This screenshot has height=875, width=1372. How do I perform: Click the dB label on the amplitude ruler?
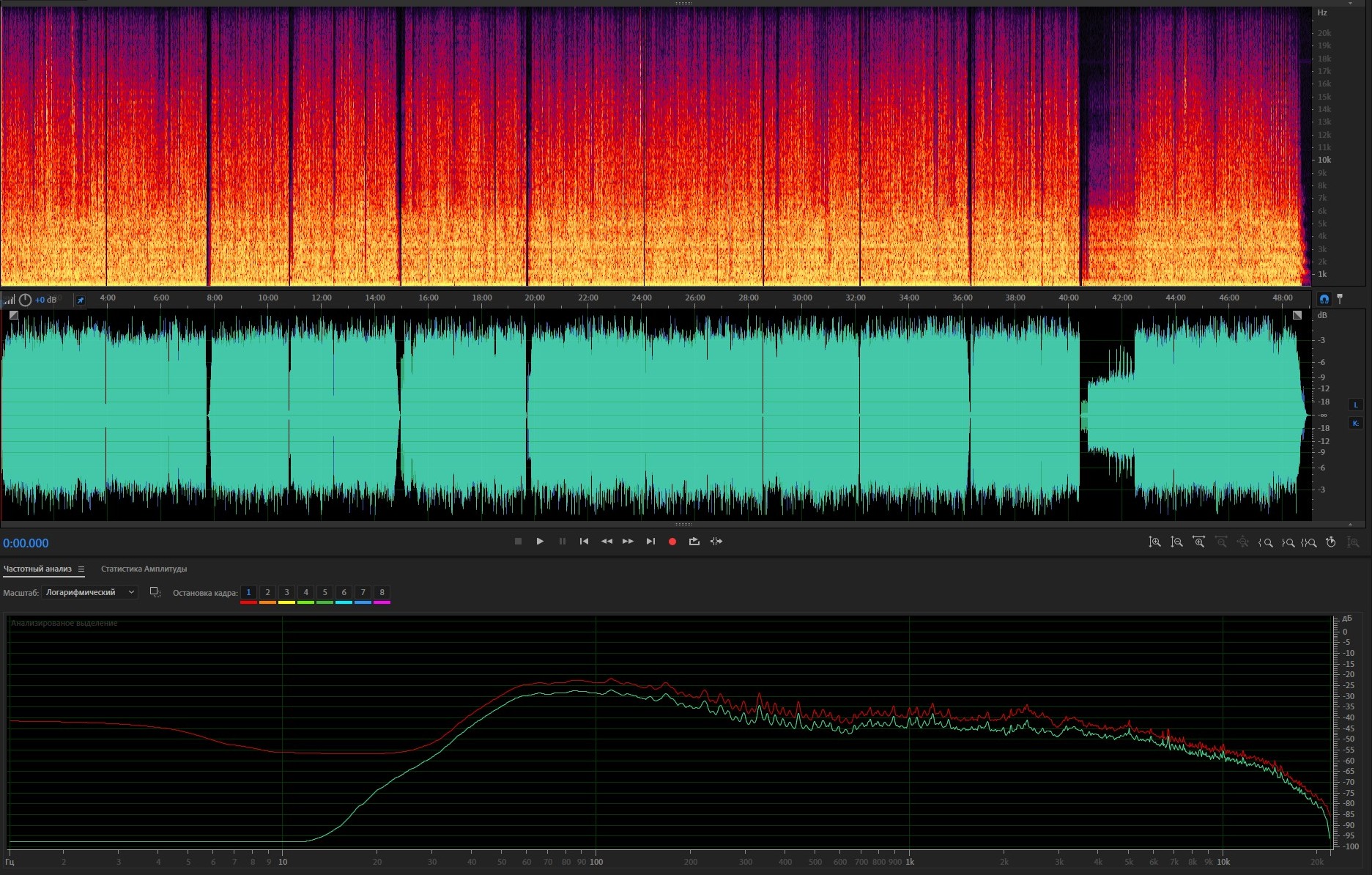(x=1322, y=315)
